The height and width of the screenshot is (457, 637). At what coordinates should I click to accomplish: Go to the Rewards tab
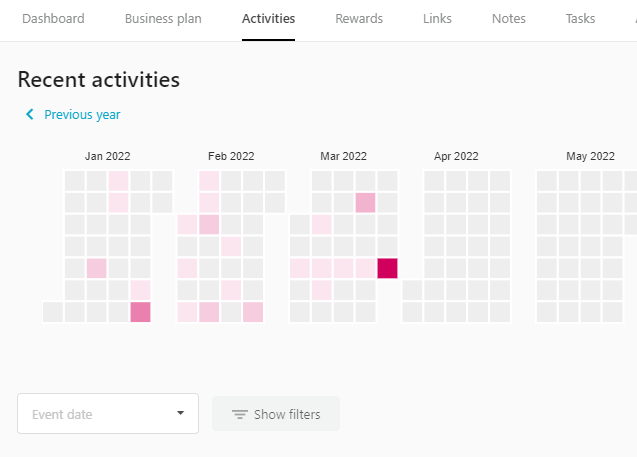click(359, 19)
